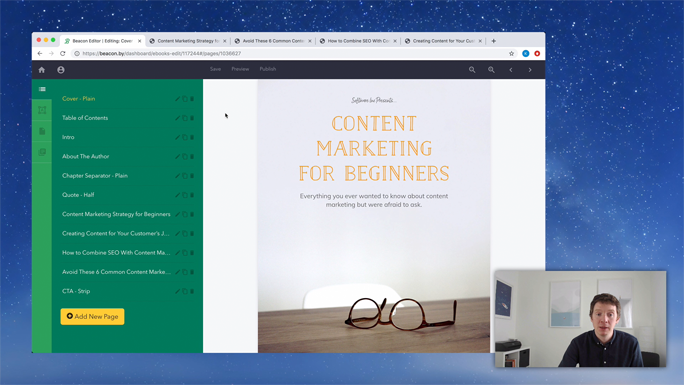The height and width of the screenshot is (385, 684).
Task: Duplicate the Creating Content for Your Customer's page
Action: 185,234
